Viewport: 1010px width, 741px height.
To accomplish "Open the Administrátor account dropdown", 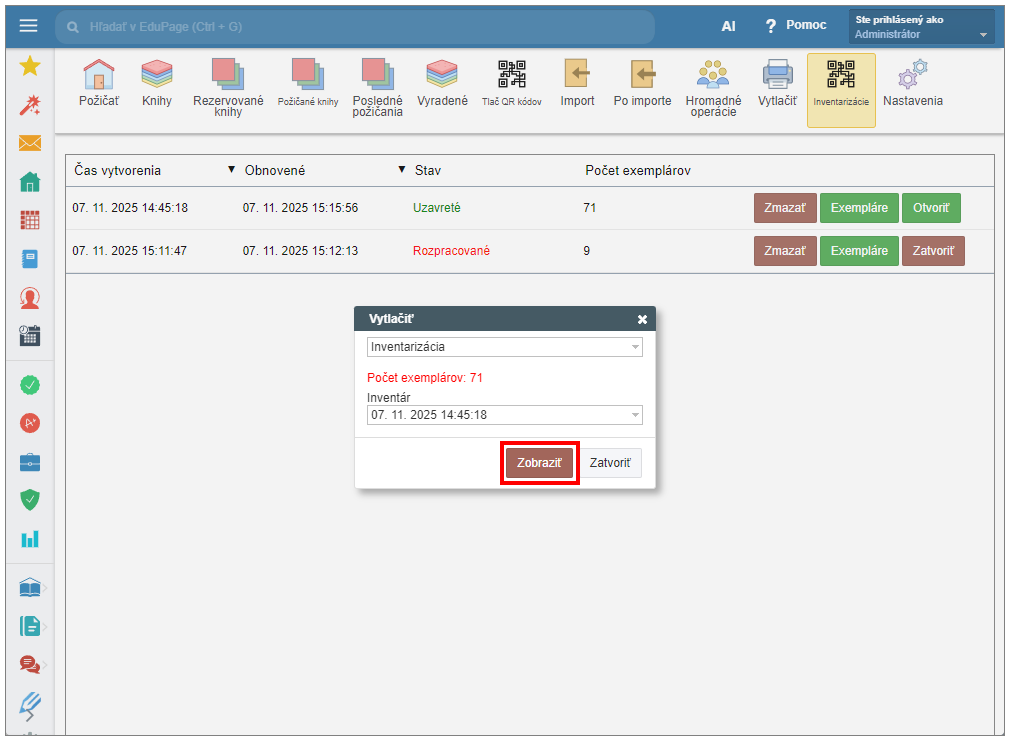I will coord(921,27).
